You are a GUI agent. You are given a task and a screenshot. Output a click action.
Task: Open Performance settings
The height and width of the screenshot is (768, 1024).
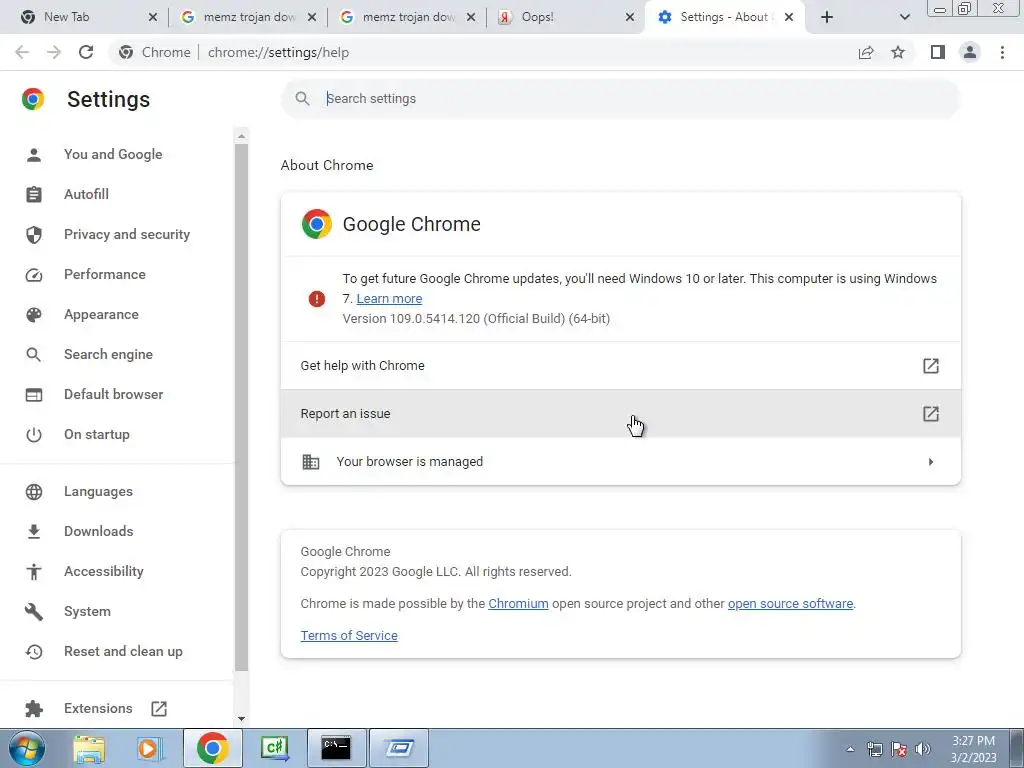[x=104, y=274]
